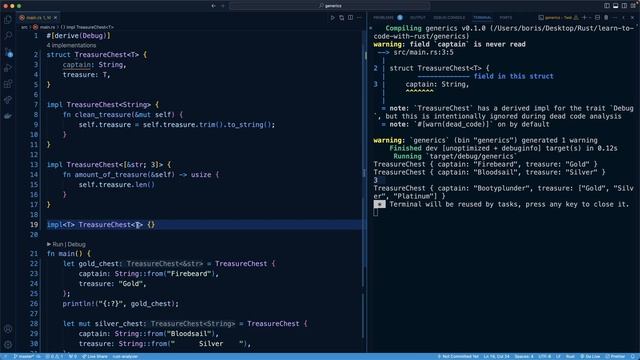Click the notifications bell in status bar

tap(633, 356)
